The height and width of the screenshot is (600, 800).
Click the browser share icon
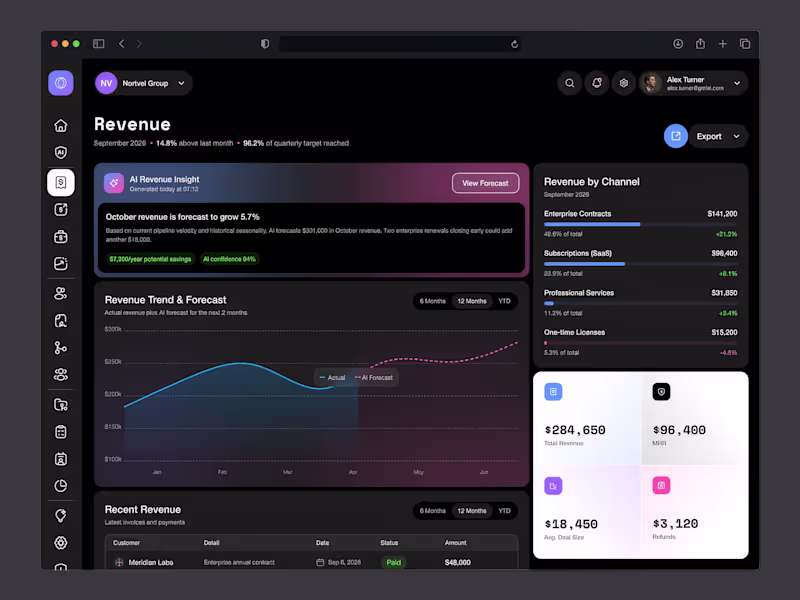coord(701,44)
